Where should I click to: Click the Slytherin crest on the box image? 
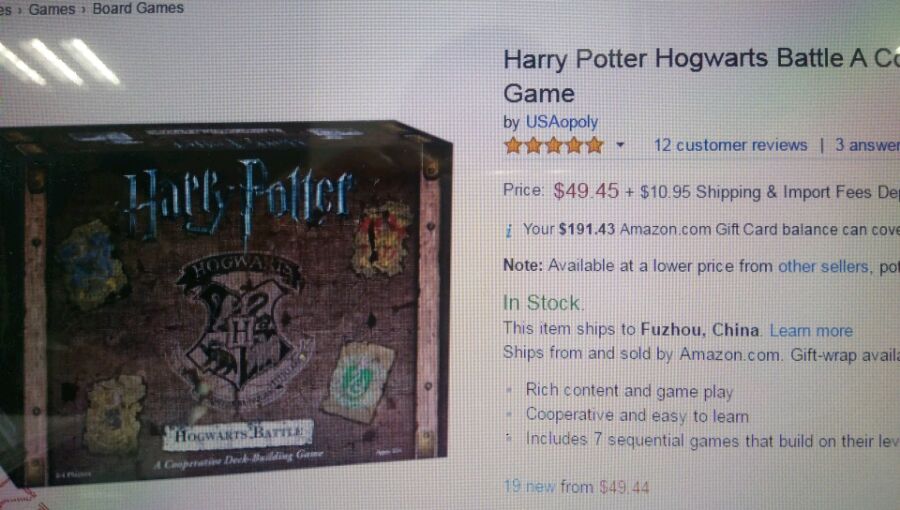coord(359,380)
